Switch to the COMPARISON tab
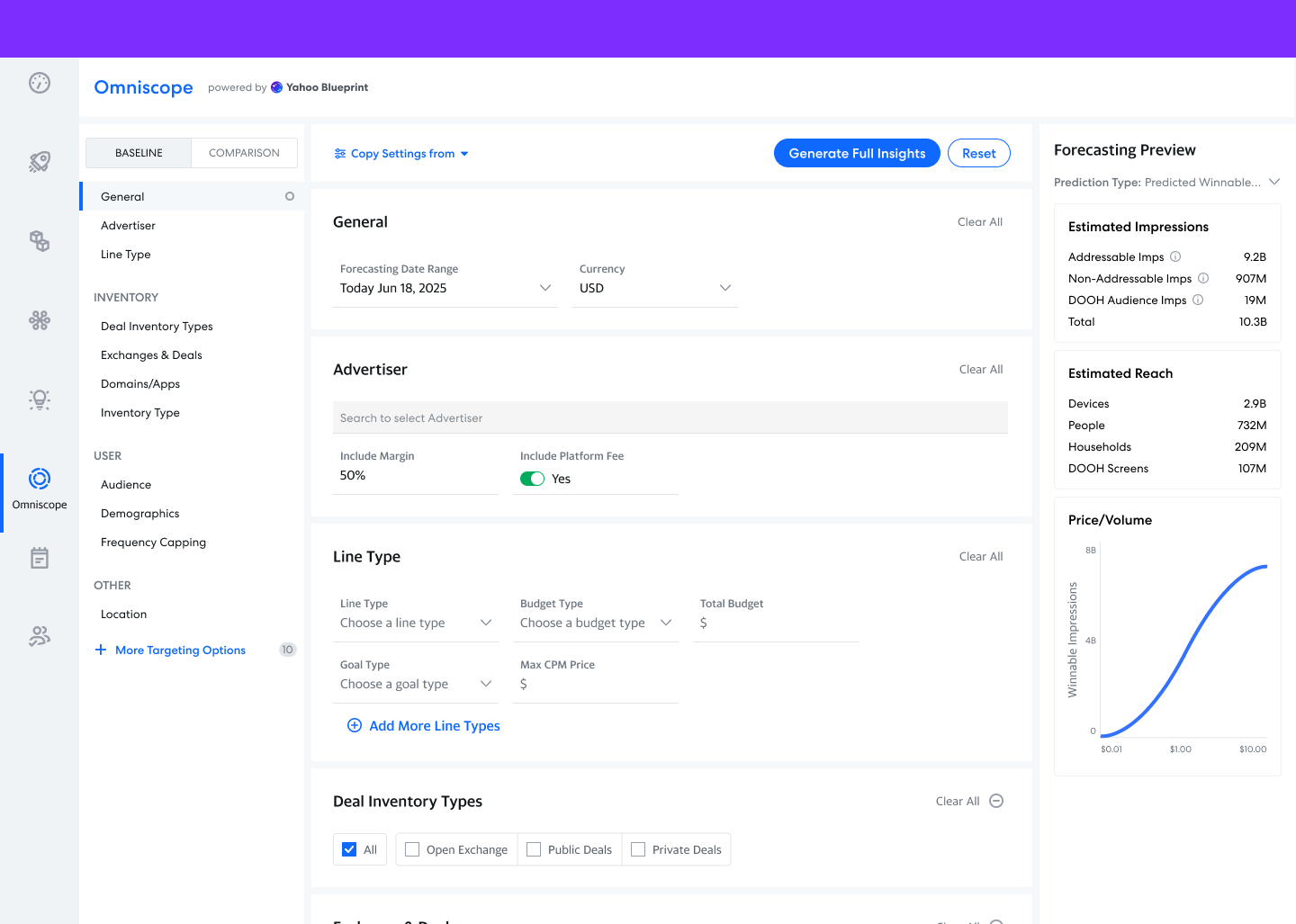The height and width of the screenshot is (924, 1296). pos(244,153)
